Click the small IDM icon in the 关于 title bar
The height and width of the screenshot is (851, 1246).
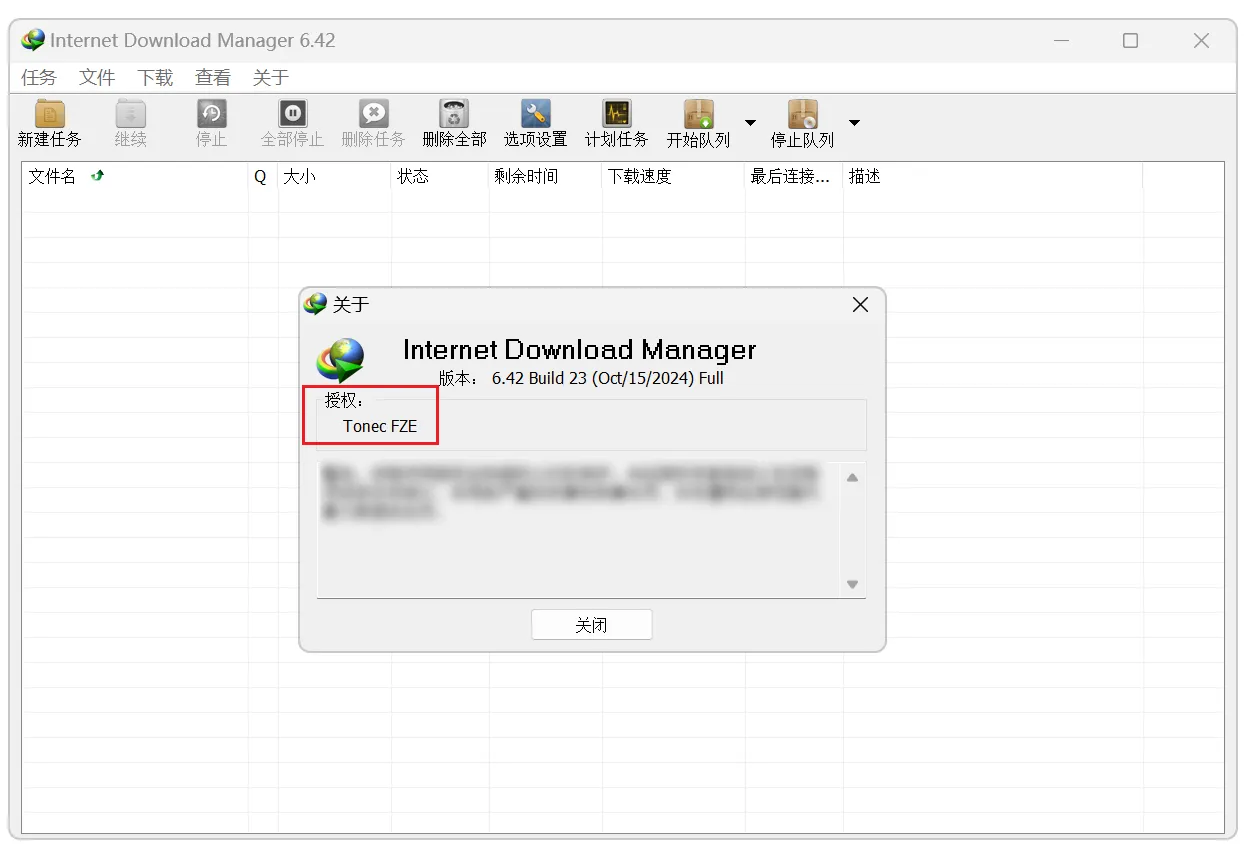(316, 304)
